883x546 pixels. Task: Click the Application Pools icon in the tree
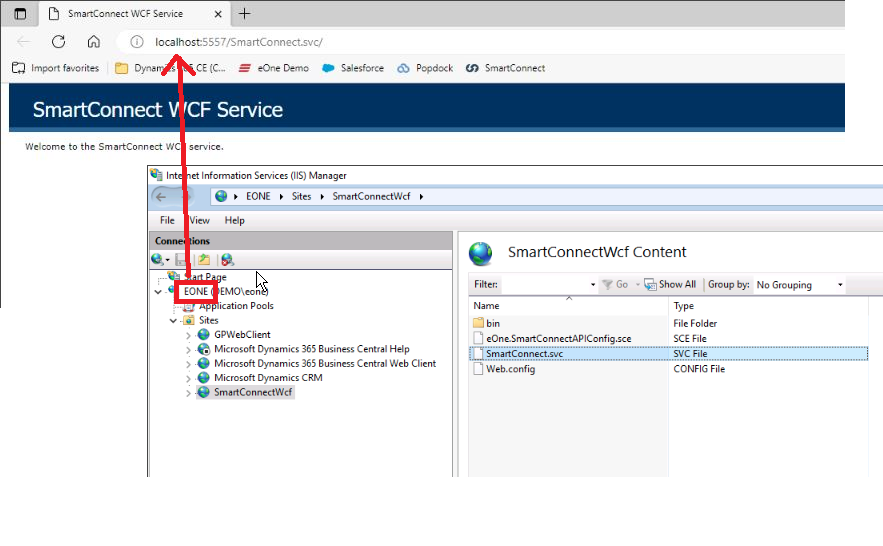pyautogui.click(x=189, y=306)
